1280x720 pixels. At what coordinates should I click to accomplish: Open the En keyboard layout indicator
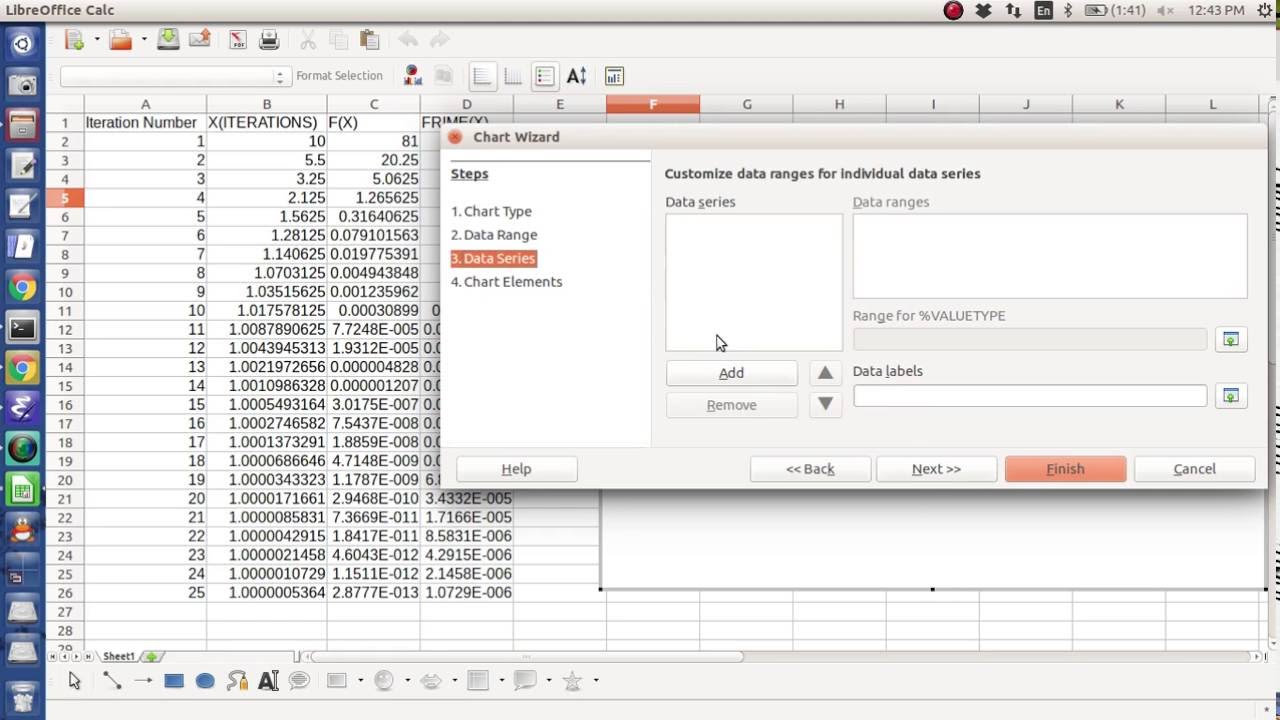(x=1044, y=10)
